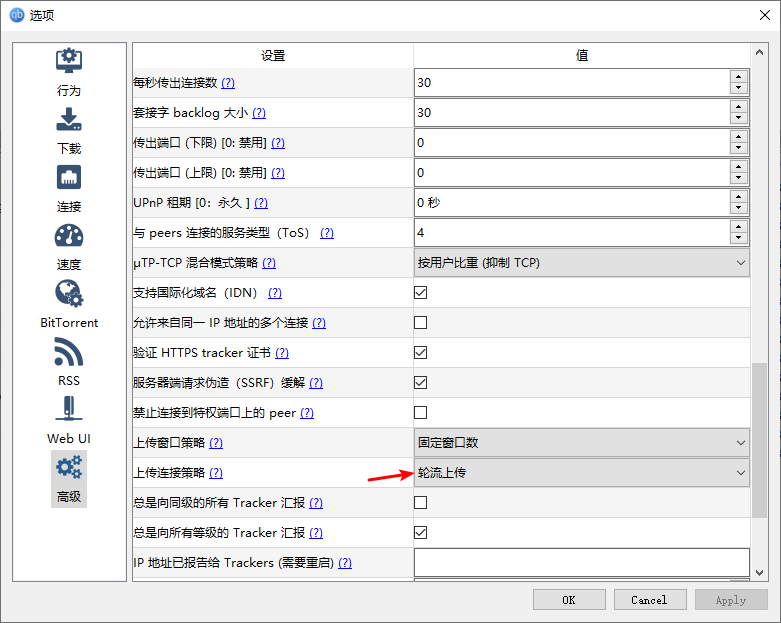
Task: Click the IP 地址已报告给 Trackers input field
Action: (581, 563)
